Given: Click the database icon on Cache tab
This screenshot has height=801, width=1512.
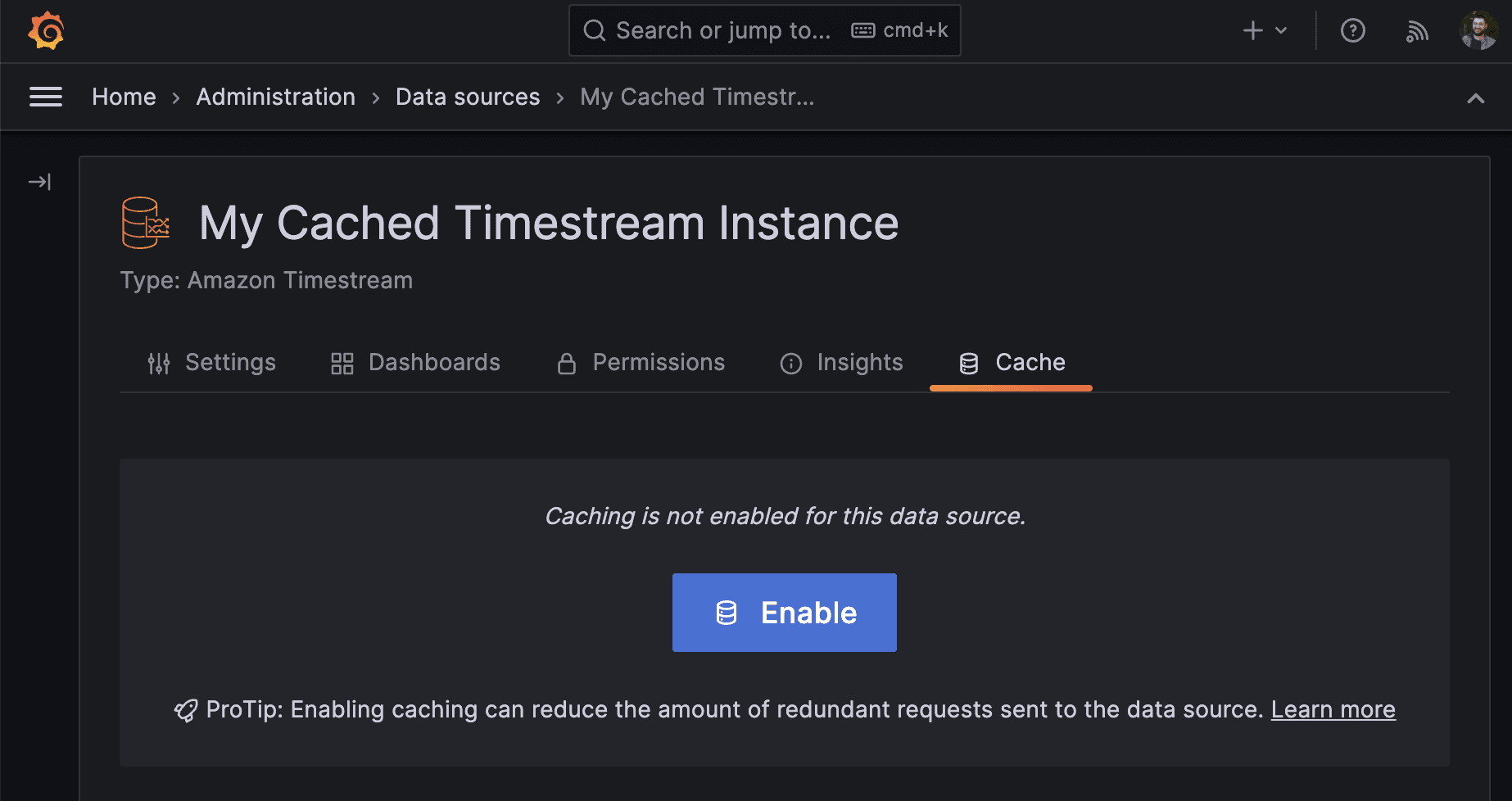Looking at the screenshot, I should click(x=970, y=363).
